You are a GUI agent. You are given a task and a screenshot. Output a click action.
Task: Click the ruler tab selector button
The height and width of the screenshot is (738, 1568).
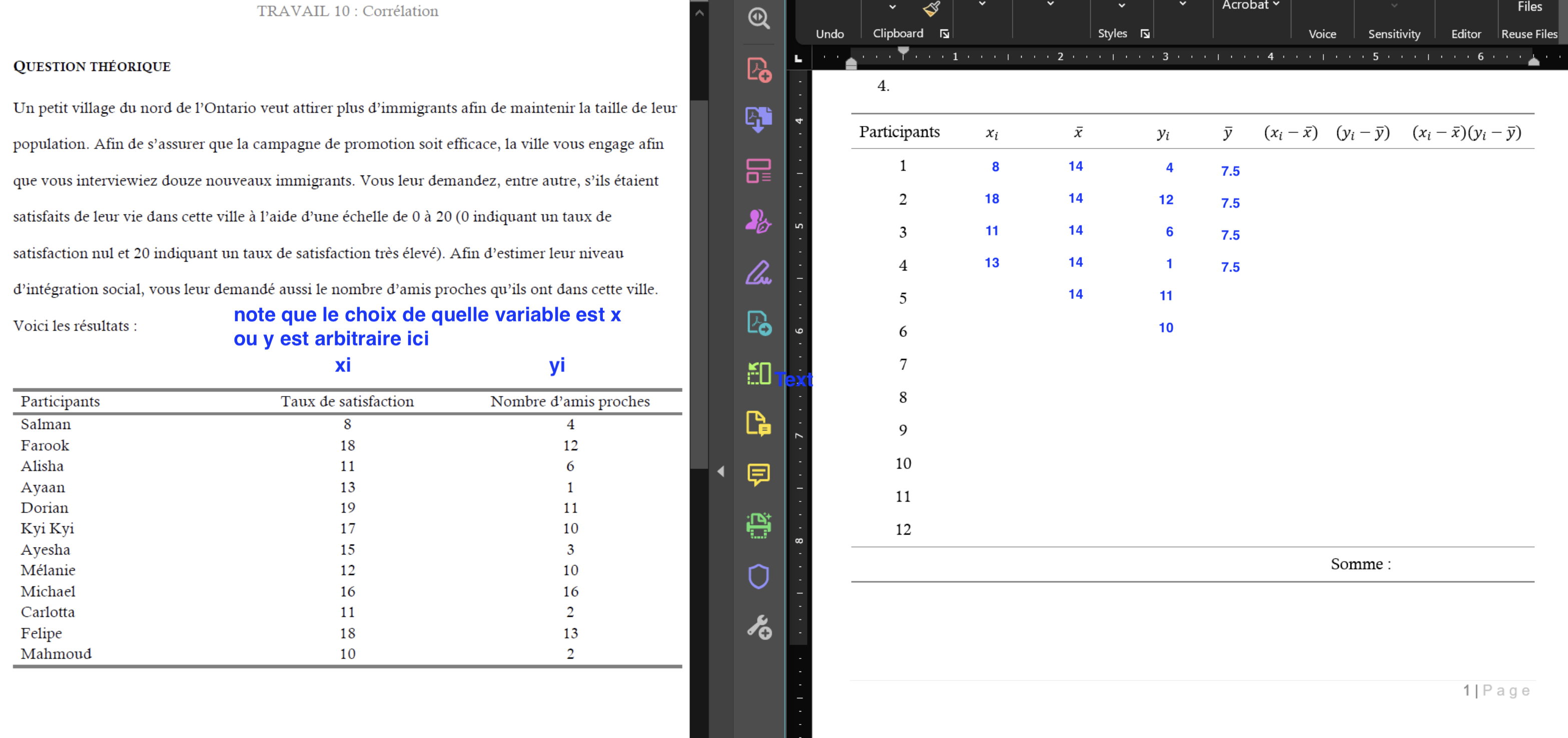click(x=799, y=58)
